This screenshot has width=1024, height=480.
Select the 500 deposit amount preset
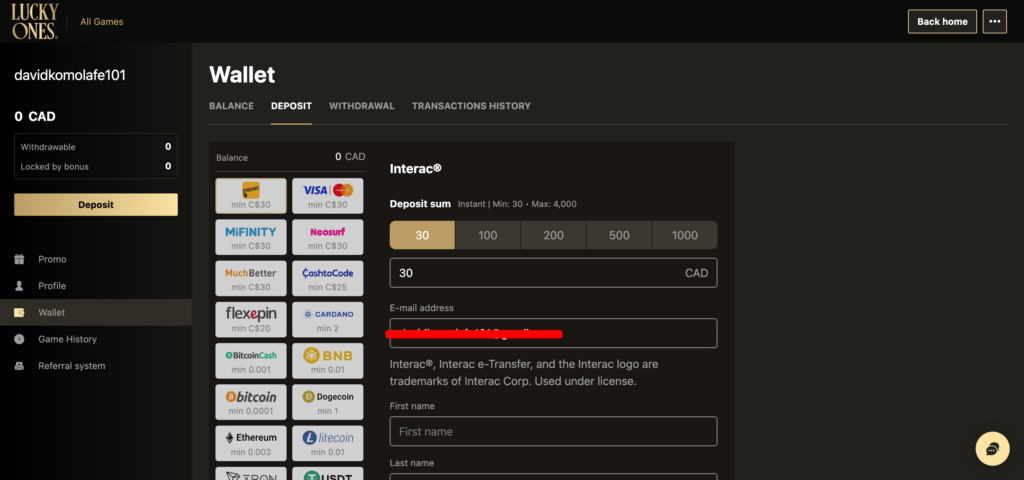tap(619, 235)
